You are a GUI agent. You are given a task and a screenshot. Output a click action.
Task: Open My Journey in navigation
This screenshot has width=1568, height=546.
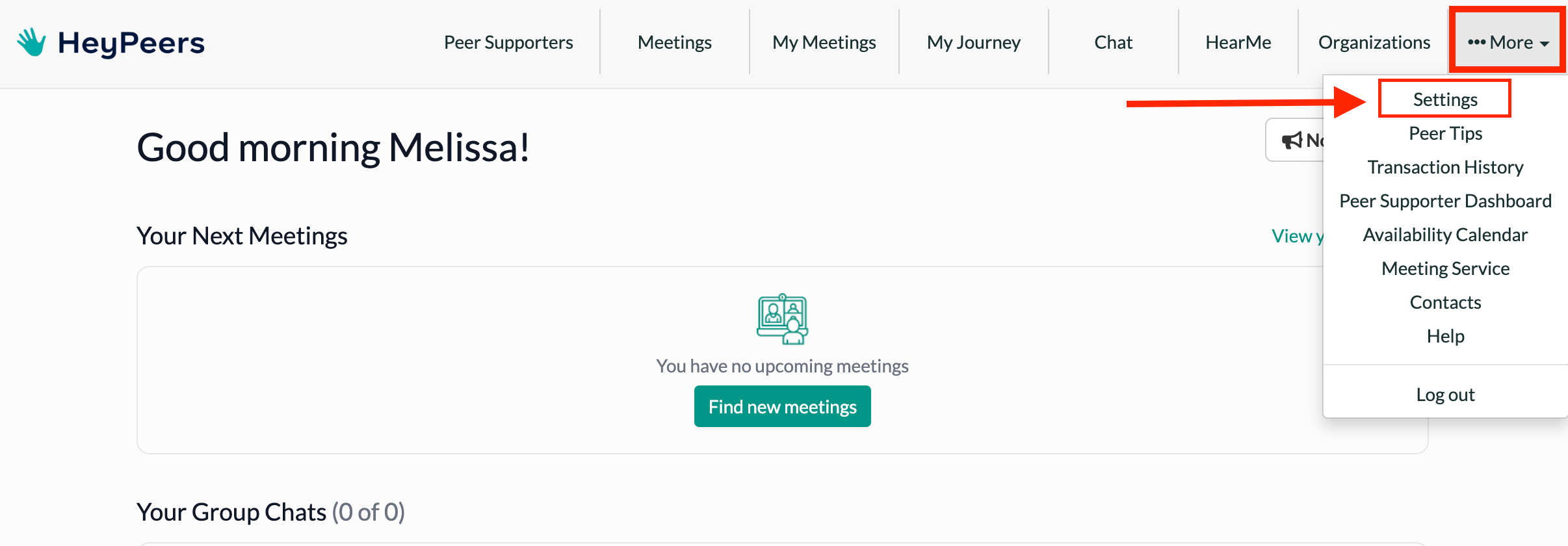click(x=974, y=42)
